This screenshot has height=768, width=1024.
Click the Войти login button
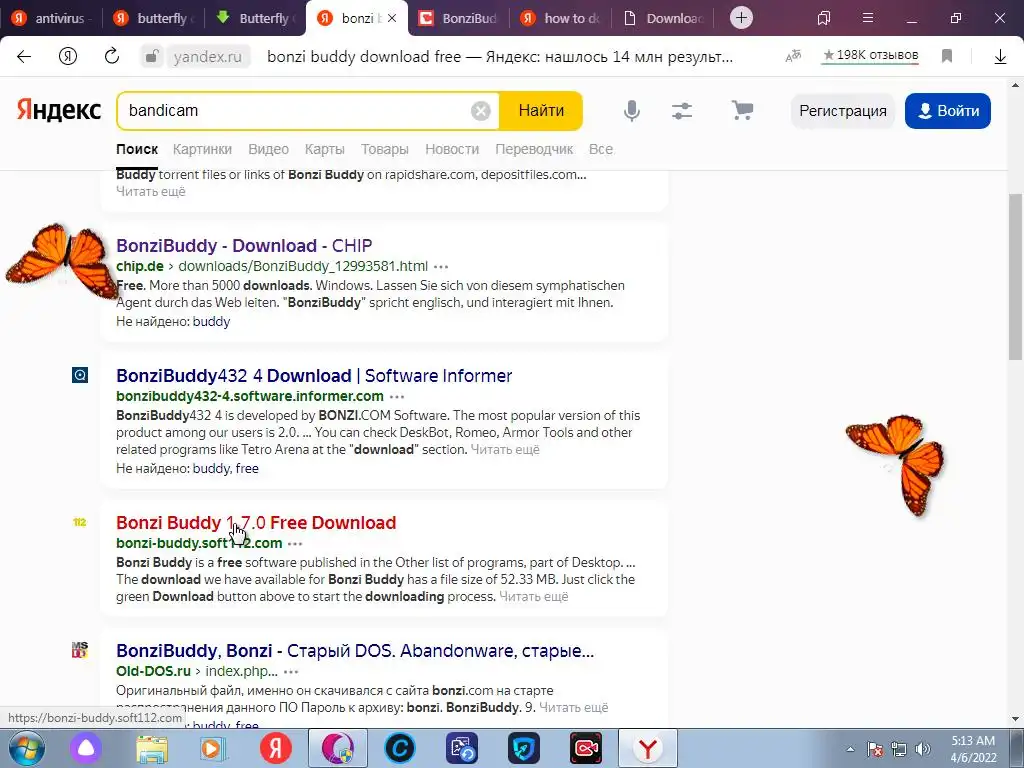tap(948, 111)
